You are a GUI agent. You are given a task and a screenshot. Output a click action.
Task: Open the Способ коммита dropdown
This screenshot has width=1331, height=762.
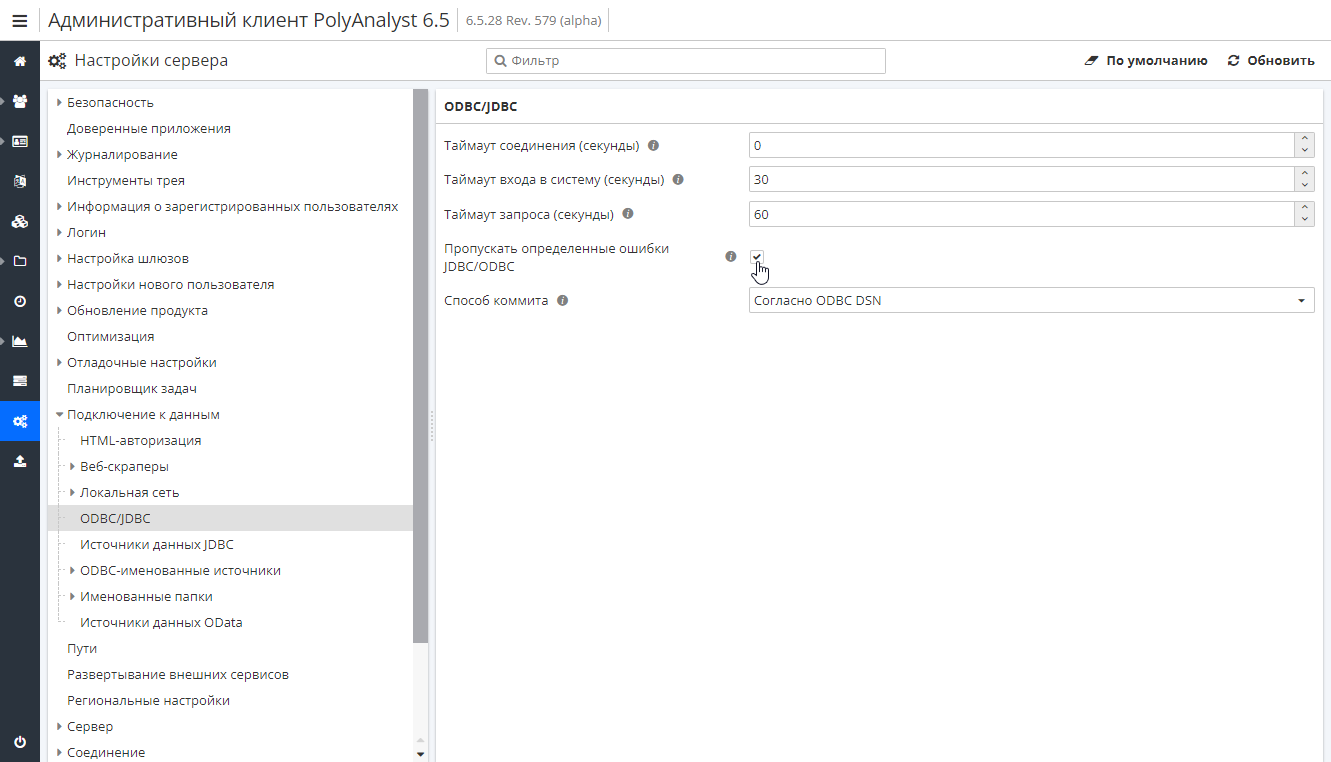(1031, 300)
